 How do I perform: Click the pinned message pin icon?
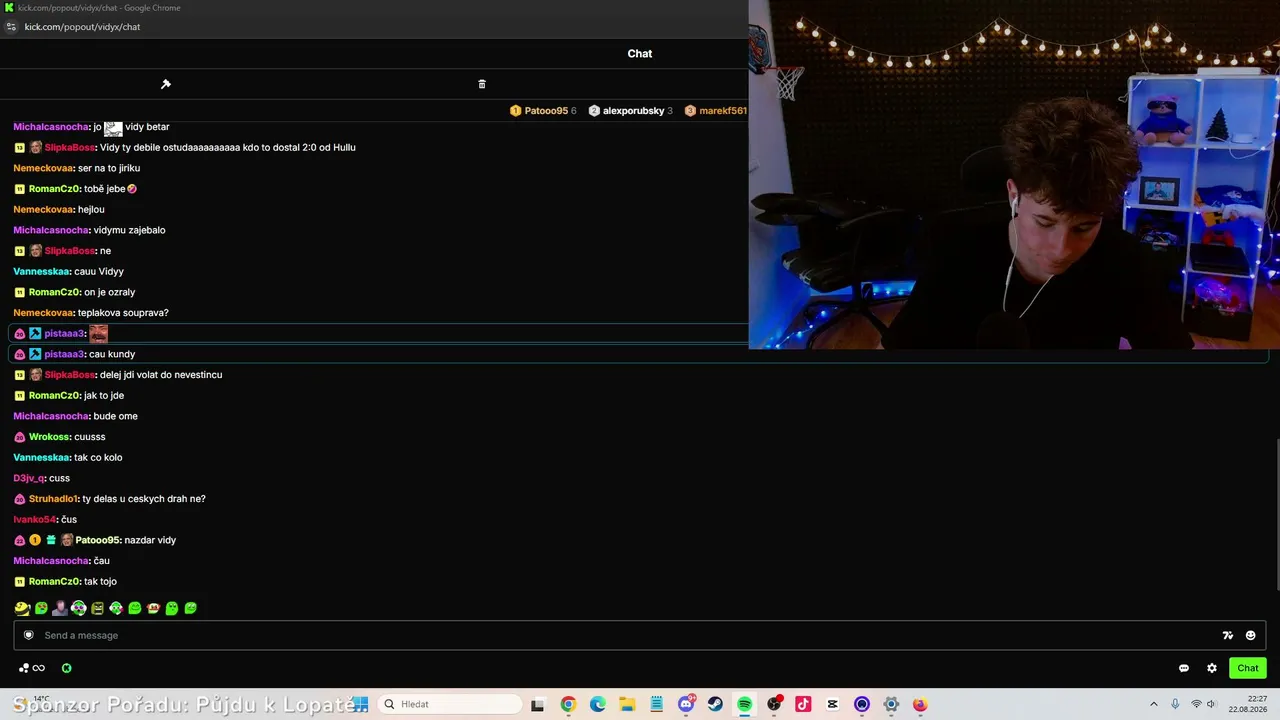[166, 84]
